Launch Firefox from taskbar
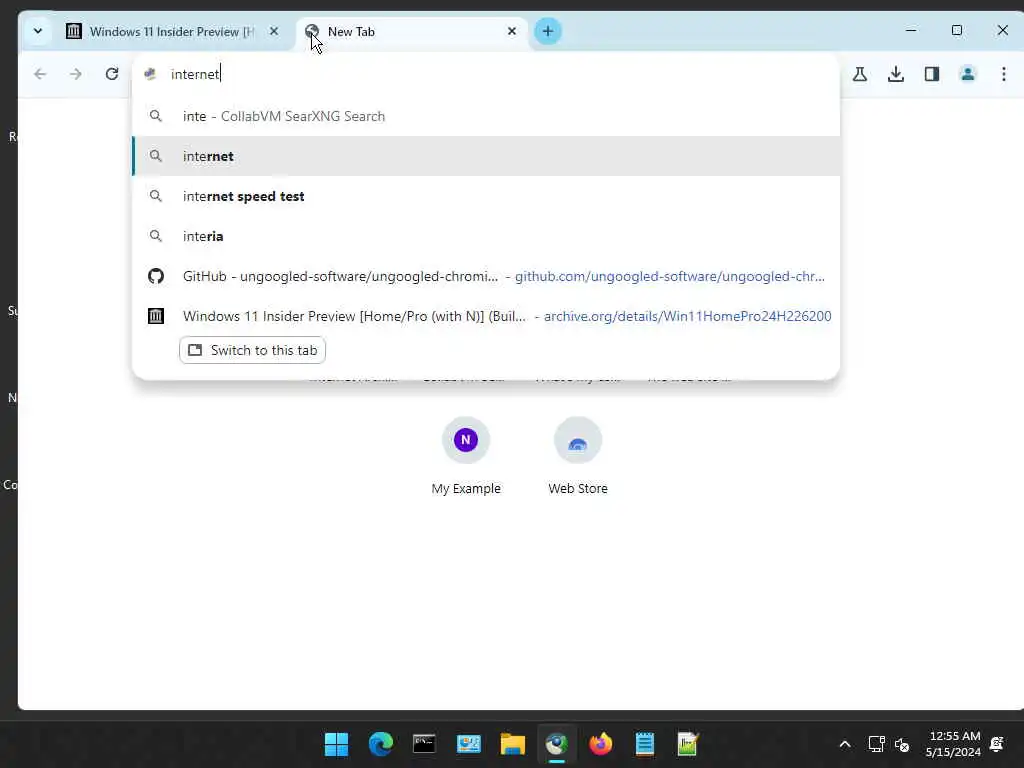The image size is (1024, 768). tap(600, 744)
